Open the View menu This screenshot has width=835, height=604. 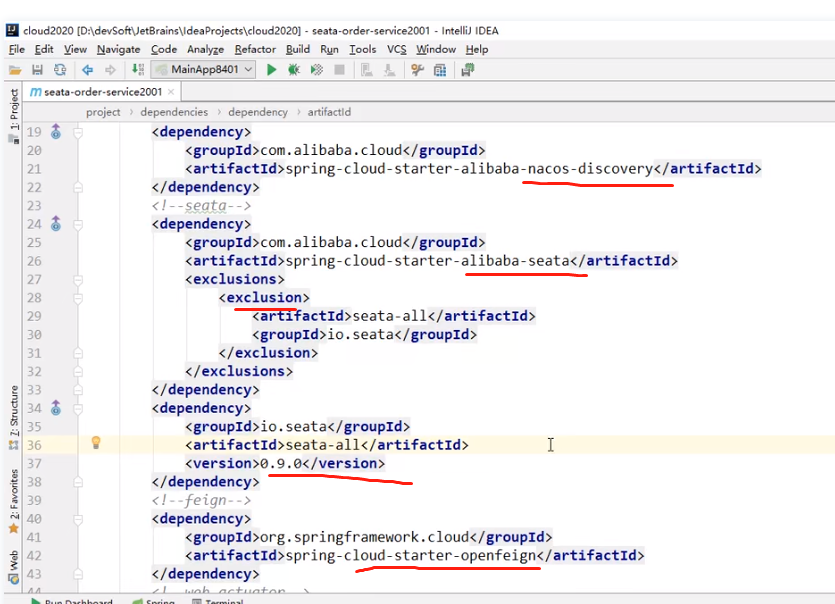click(x=75, y=49)
